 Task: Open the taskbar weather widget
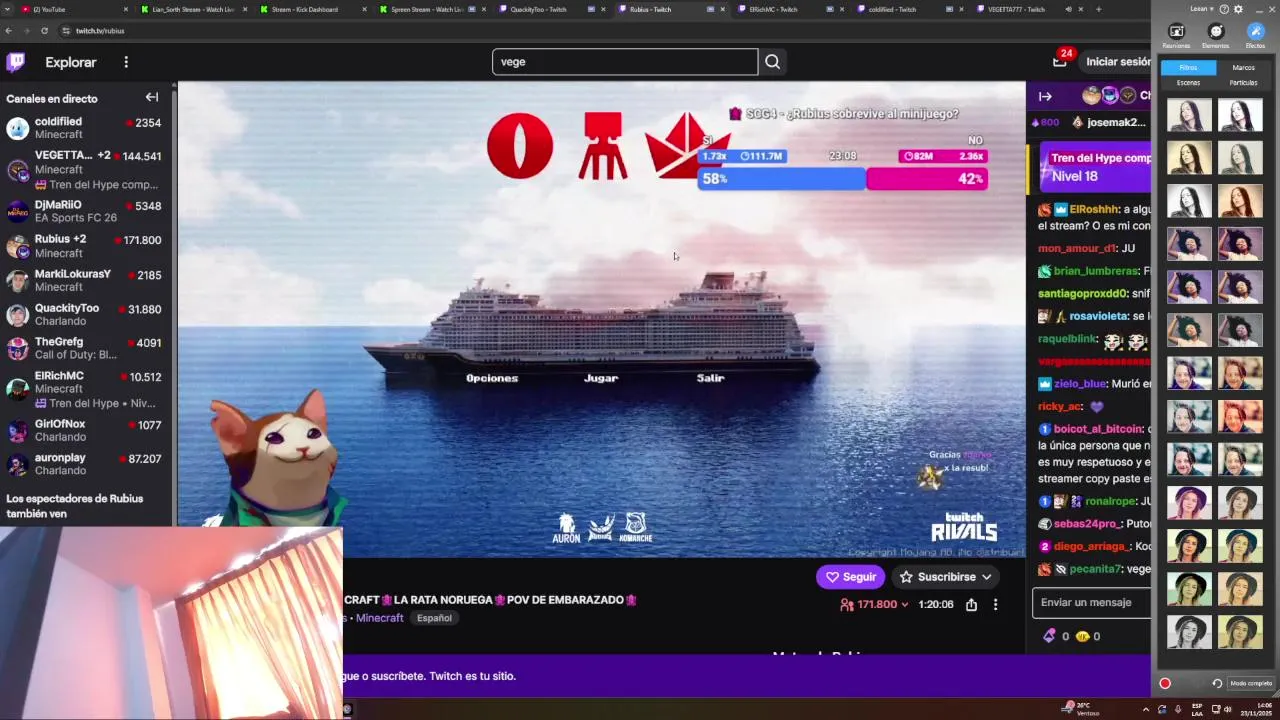pyautogui.click(x=1082, y=709)
